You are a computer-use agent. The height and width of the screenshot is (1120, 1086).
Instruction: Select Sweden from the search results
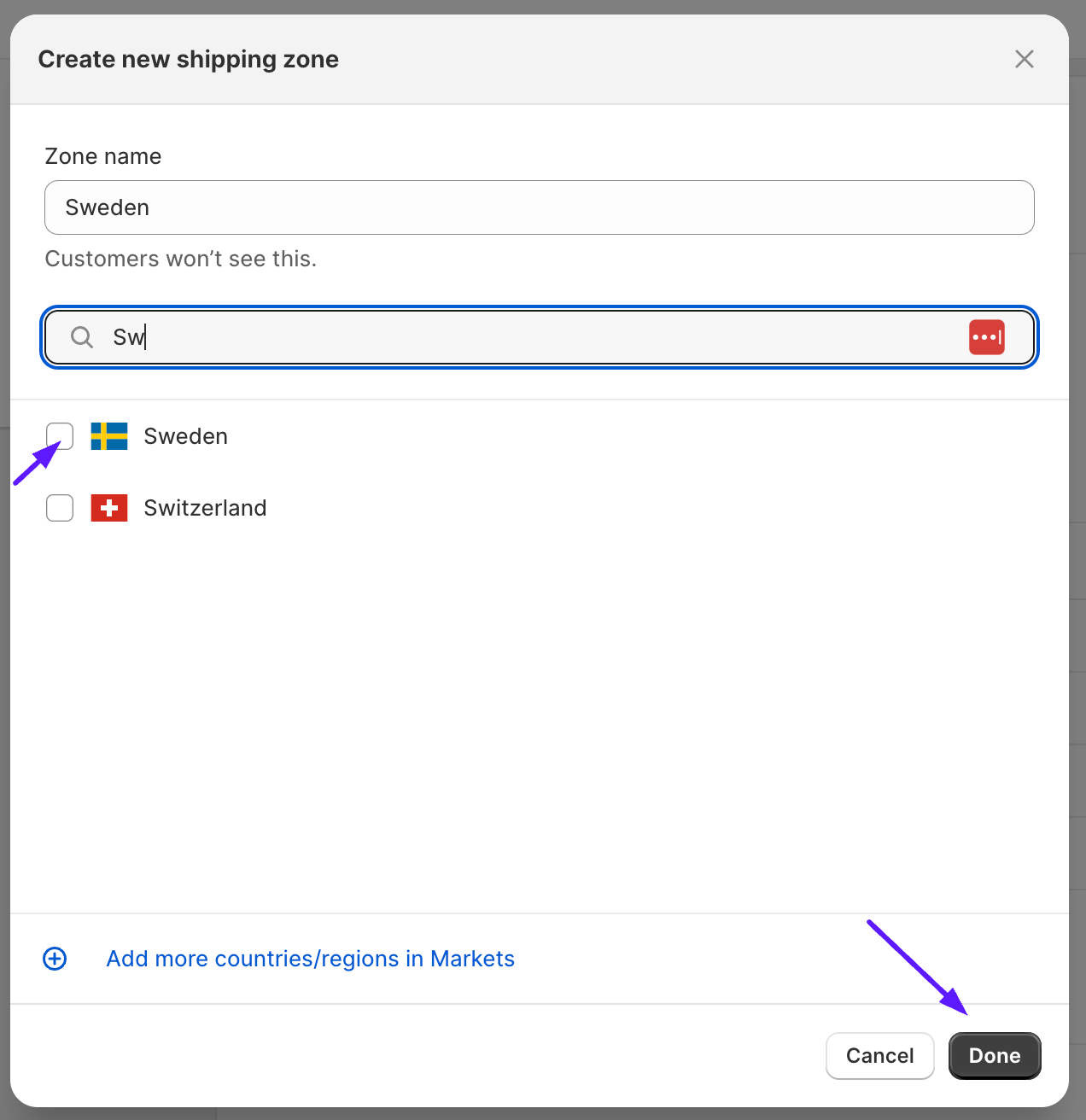click(x=185, y=436)
